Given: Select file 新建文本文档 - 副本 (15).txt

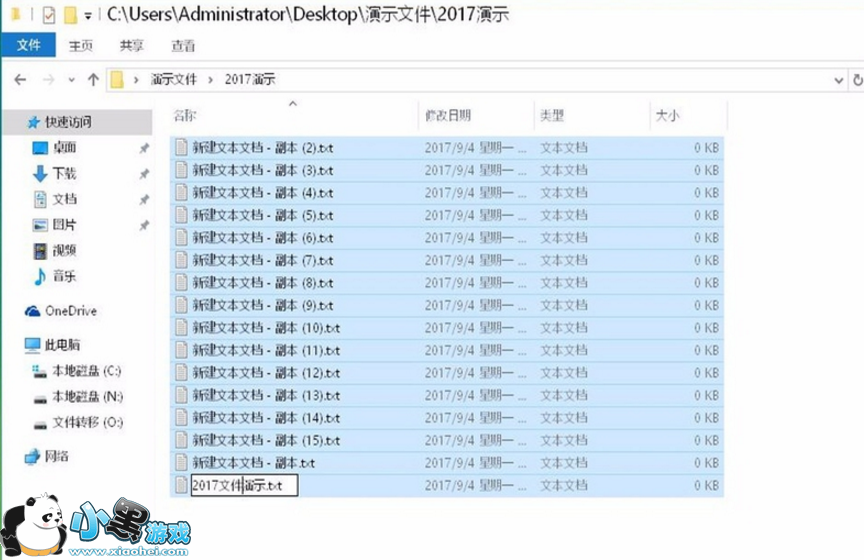Looking at the screenshot, I should point(447,440).
